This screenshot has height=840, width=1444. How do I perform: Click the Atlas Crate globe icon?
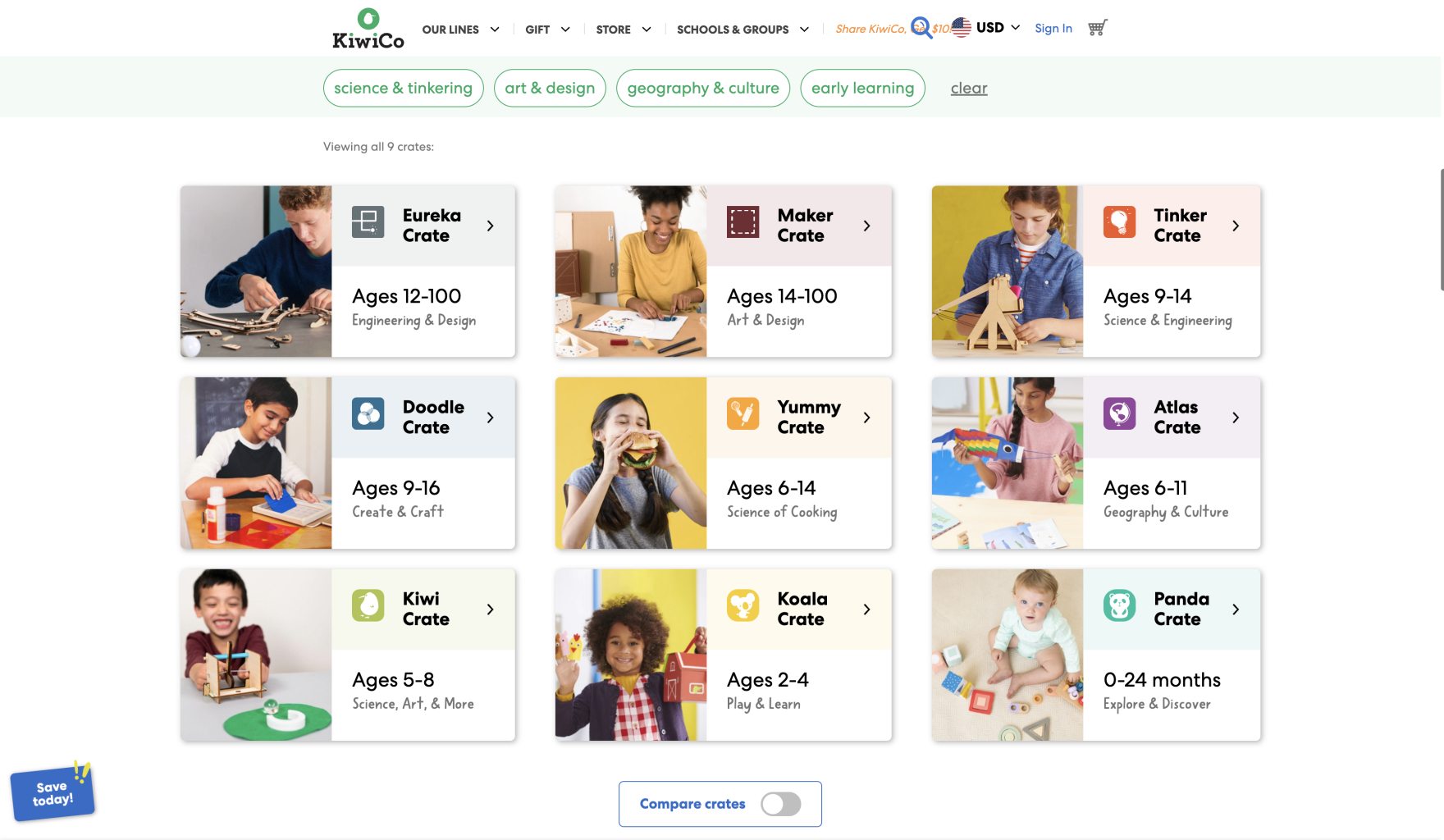tap(1120, 414)
